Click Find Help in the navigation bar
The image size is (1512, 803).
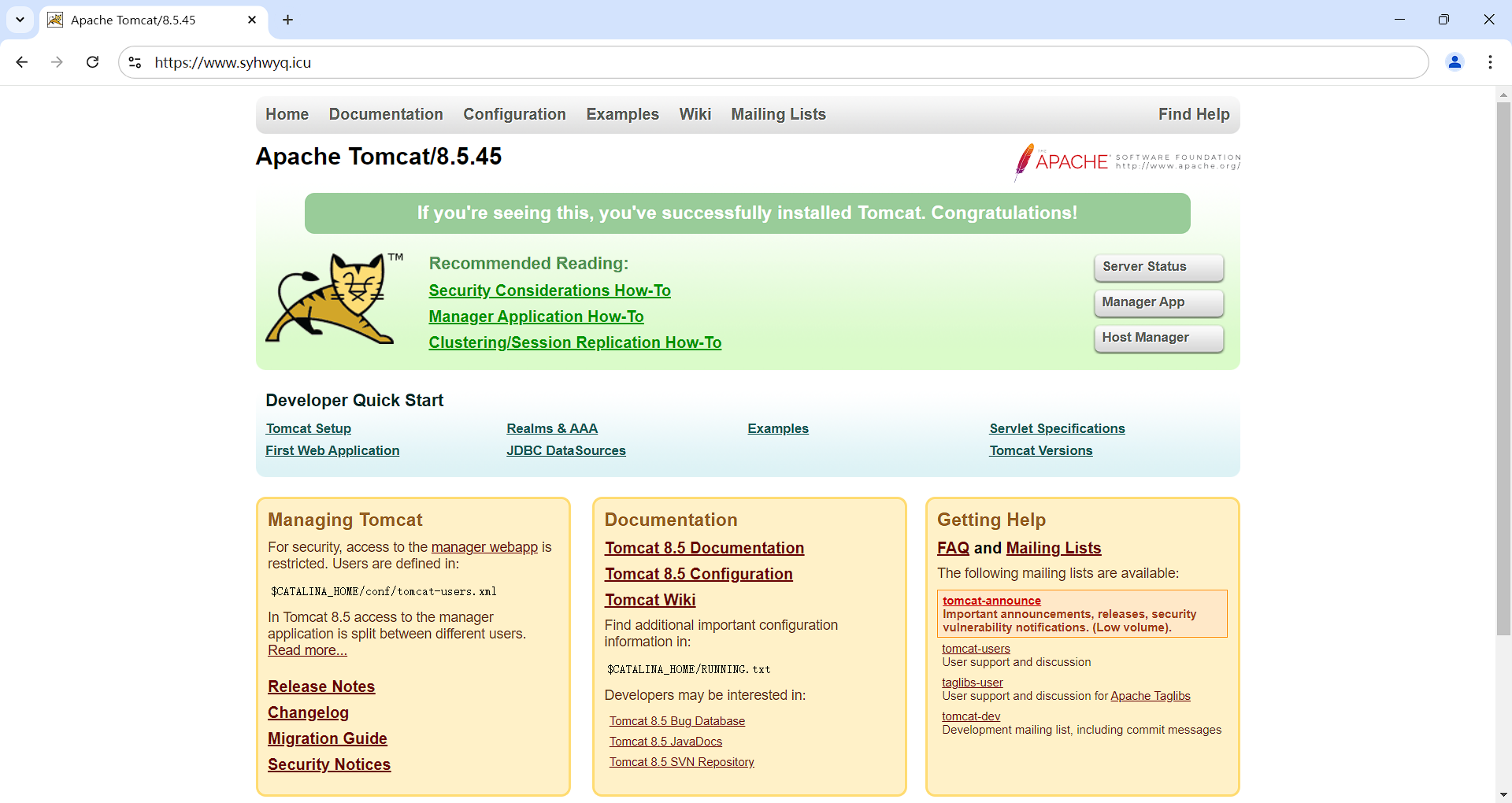(x=1194, y=114)
